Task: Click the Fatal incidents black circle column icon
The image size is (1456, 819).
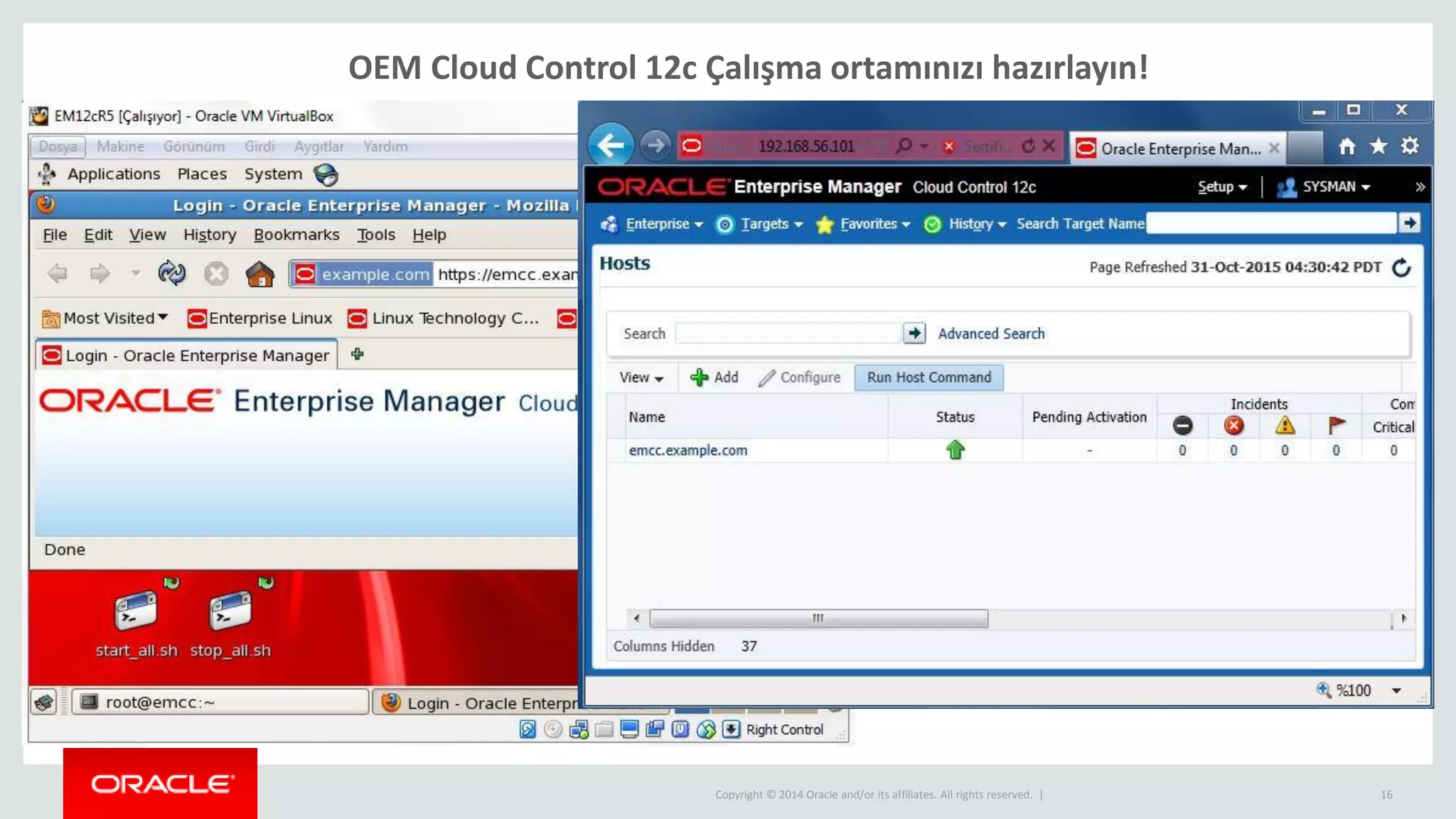Action: [1182, 425]
